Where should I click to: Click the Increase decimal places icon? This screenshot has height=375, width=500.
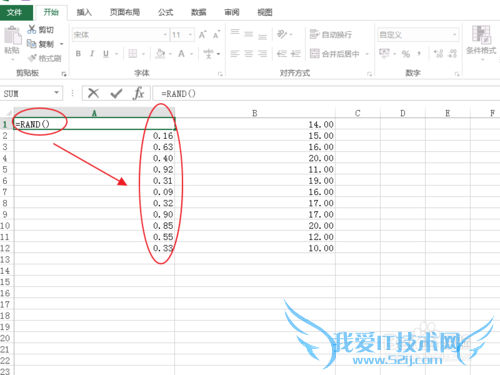[438, 54]
